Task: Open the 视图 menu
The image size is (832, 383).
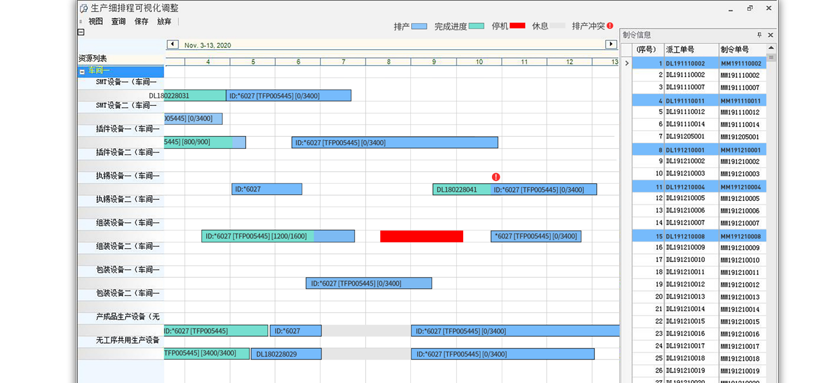Action: tap(96, 22)
